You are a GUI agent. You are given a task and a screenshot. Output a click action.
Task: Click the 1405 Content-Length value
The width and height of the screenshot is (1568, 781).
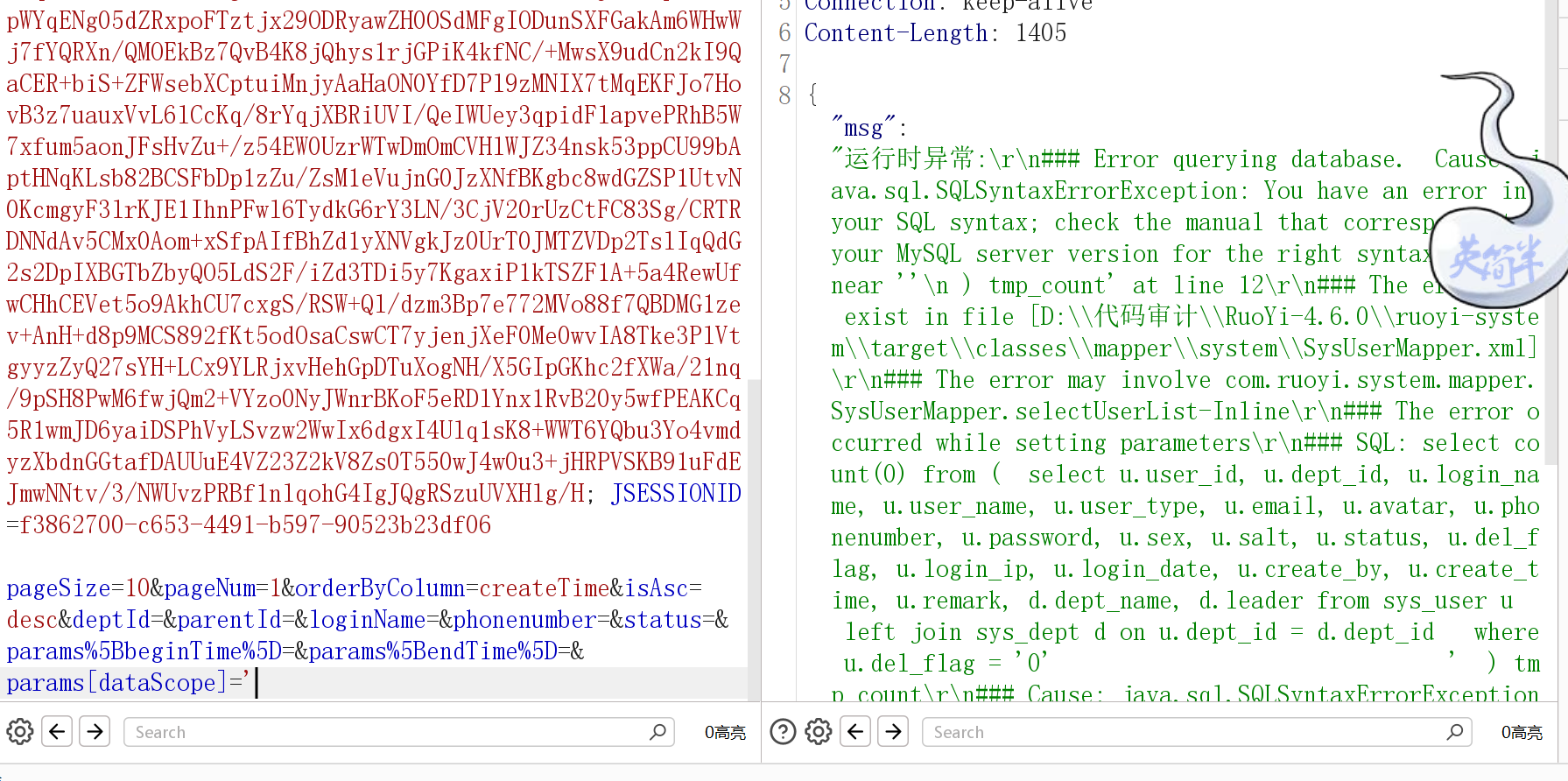[x=1041, y=33]
